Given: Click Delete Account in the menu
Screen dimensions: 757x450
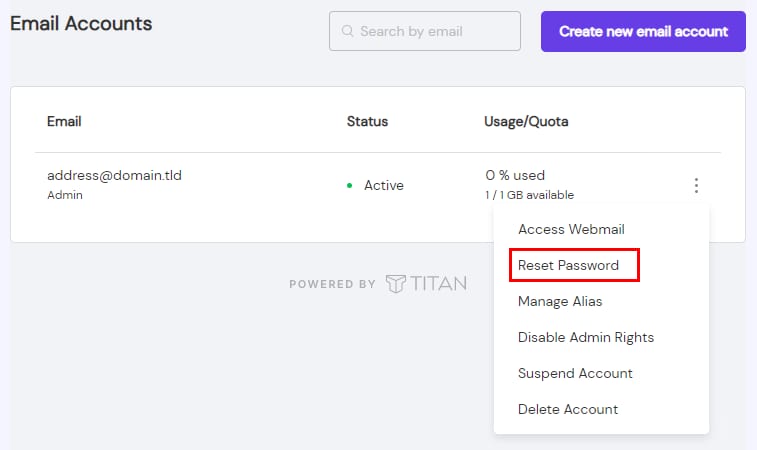Looking at the screenshot, I should coord(568,409).
